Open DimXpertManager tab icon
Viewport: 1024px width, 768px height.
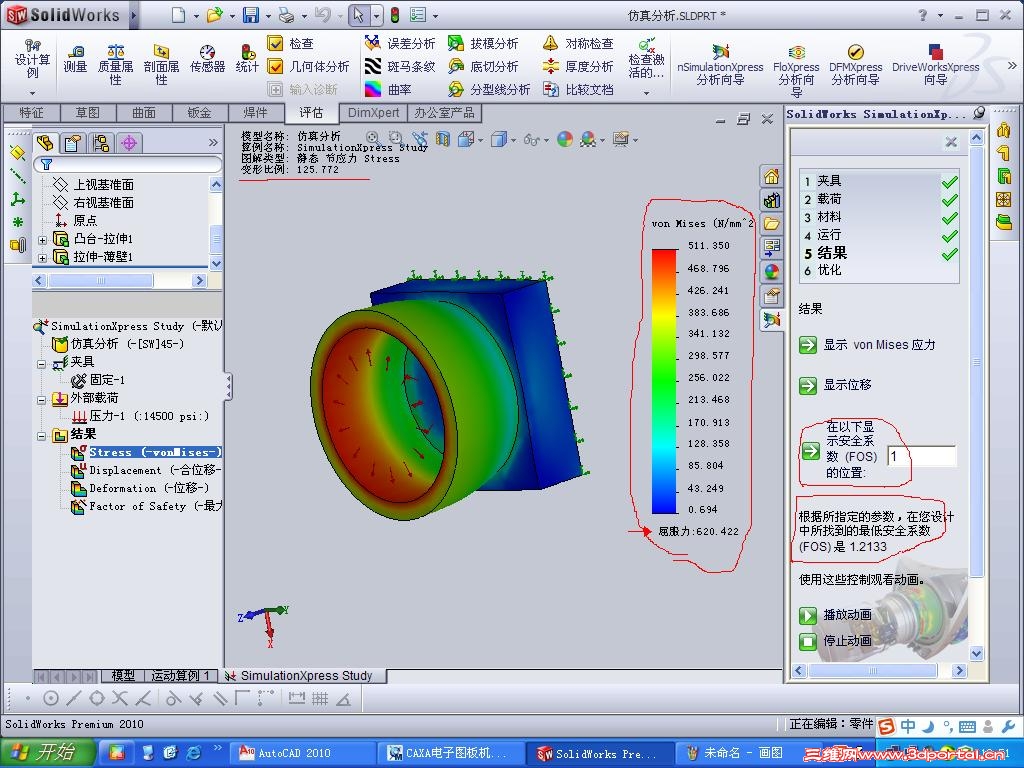[x=129, y=142]
